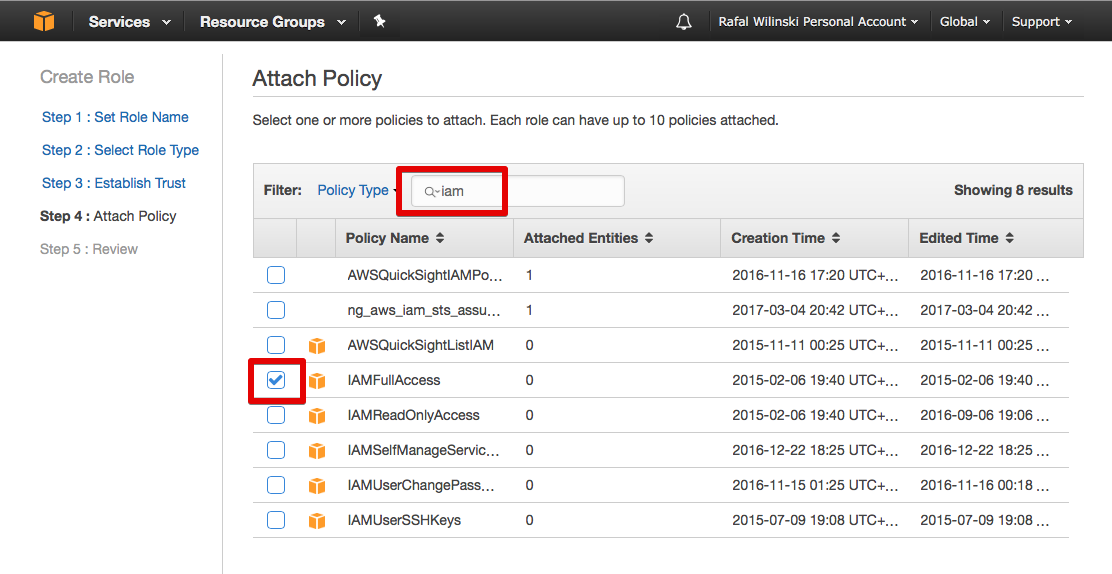Viewport: 1112px width, 574px height.
Task: Tick the IAMUserChangePass... checkbox
Action: pos(276,485)
